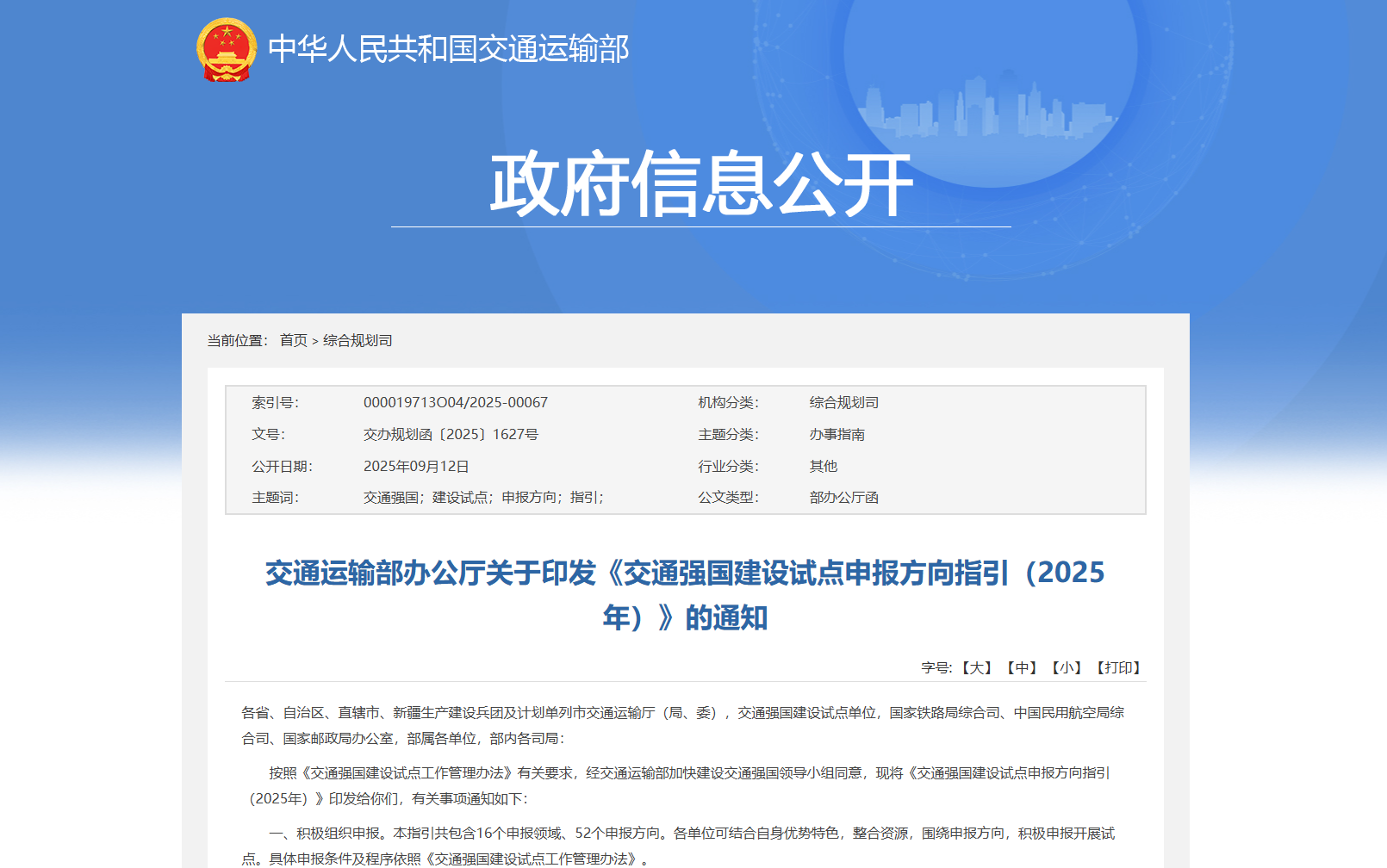Click the national emblem logo
Image resolution: width=1387 pixels, height=868 pixels.
click(227, 50)
